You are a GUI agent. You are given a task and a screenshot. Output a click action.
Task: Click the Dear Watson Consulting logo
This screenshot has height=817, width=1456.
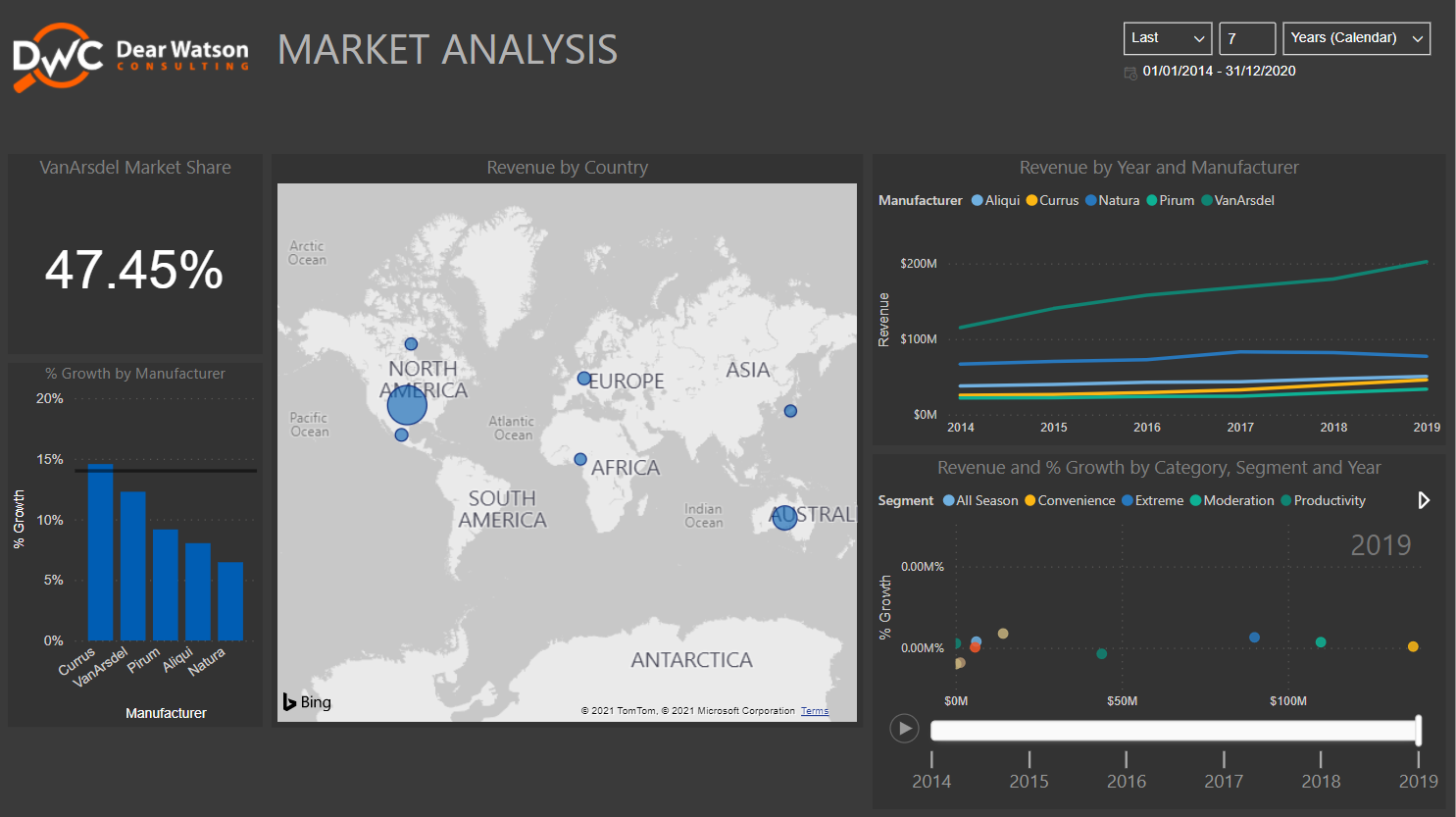(127, 54)
